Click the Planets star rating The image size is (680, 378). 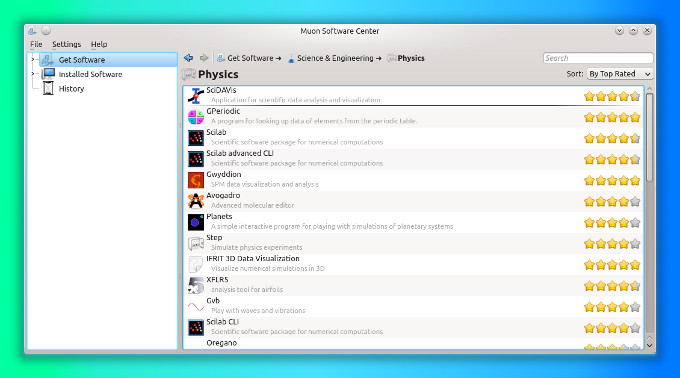click(612, 223)
